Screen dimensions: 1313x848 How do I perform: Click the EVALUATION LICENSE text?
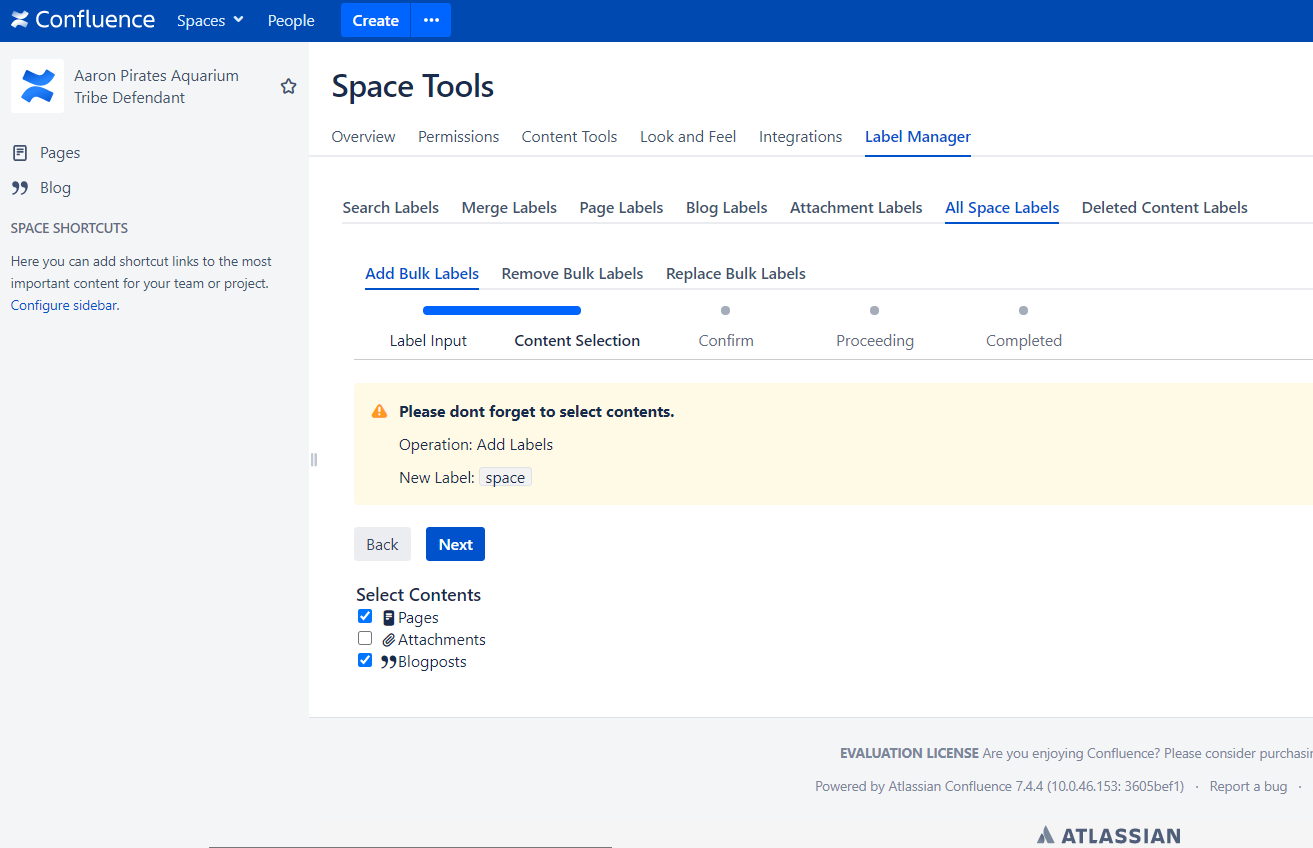pyautogui.click(x=909, y=754)
